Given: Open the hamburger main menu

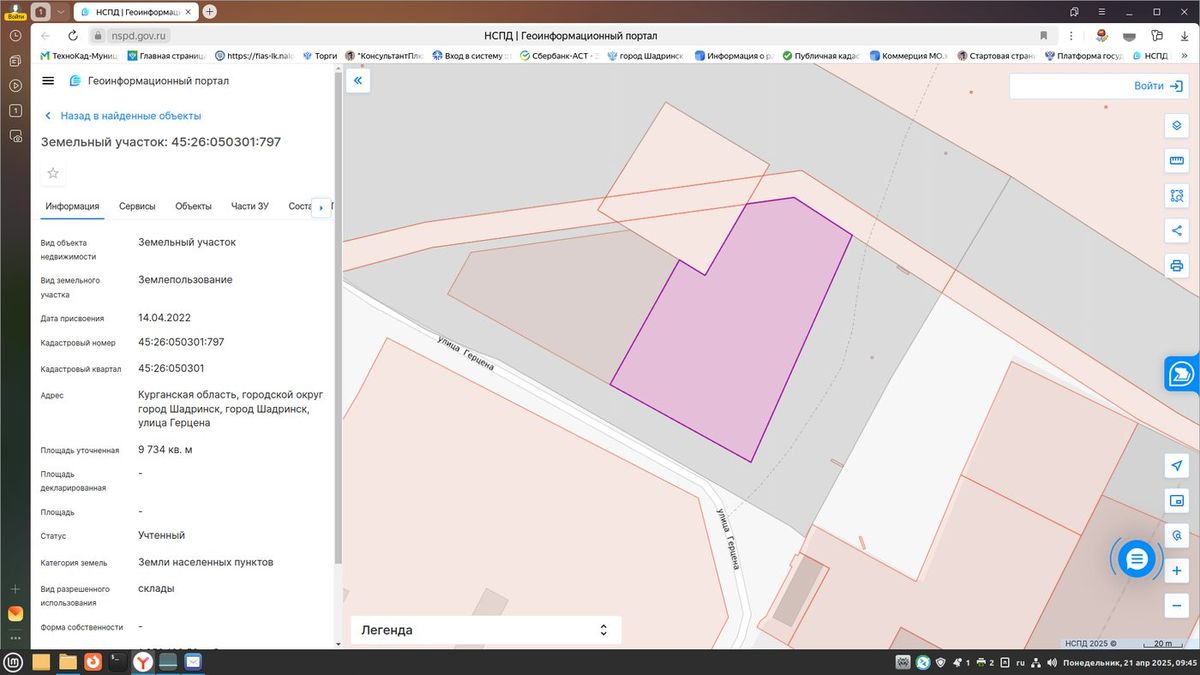Looking at the screenshot, I should click(x=48, y=81).
